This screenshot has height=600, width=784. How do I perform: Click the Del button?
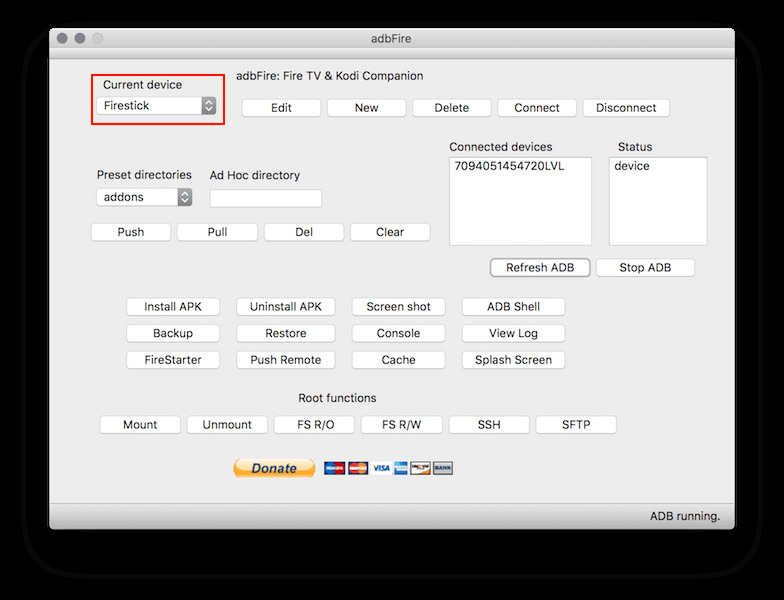pyautogui.click(x=304, y=232)
